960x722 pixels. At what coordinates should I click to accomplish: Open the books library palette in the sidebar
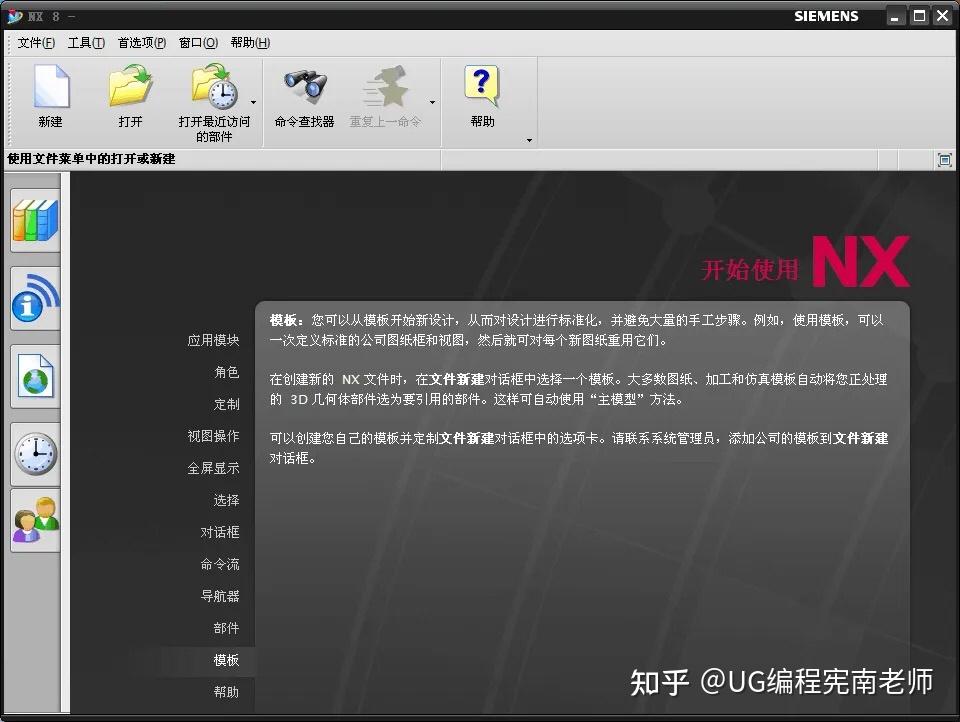coord(35,221)
